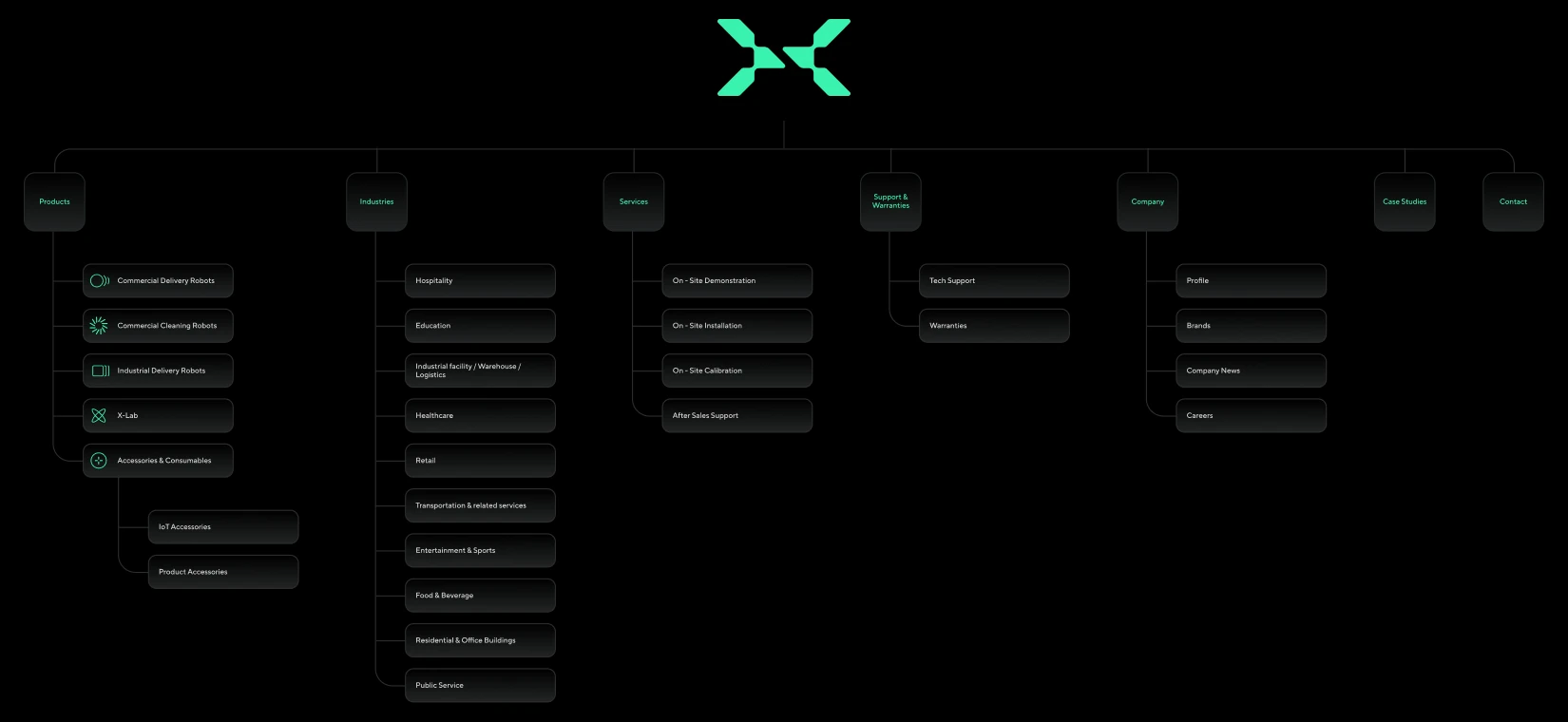Select IoT Accessories under Accessories

tap(223, 527)
